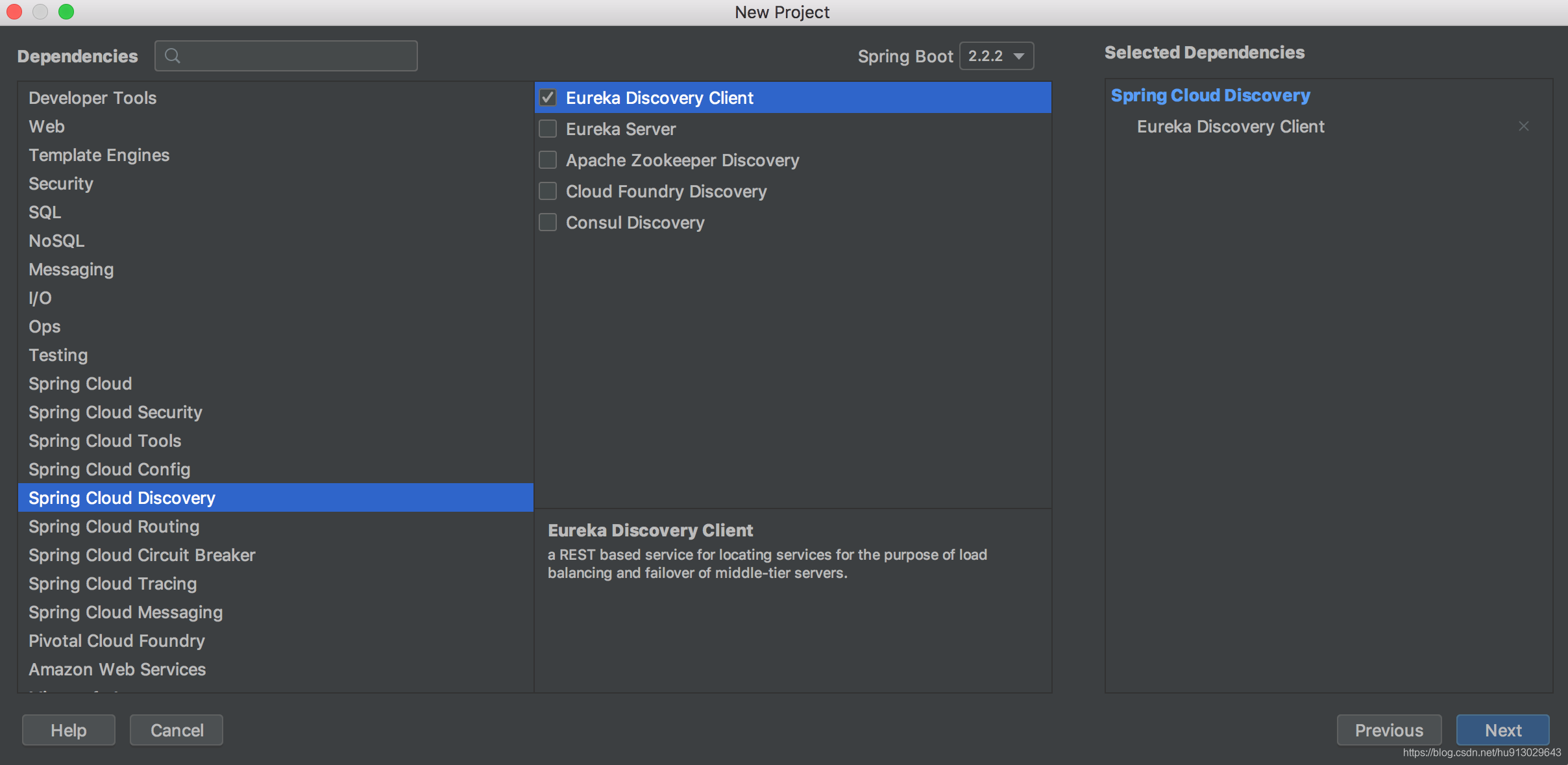
Task: Open the NoSQL category
Action: pos(276,240)
